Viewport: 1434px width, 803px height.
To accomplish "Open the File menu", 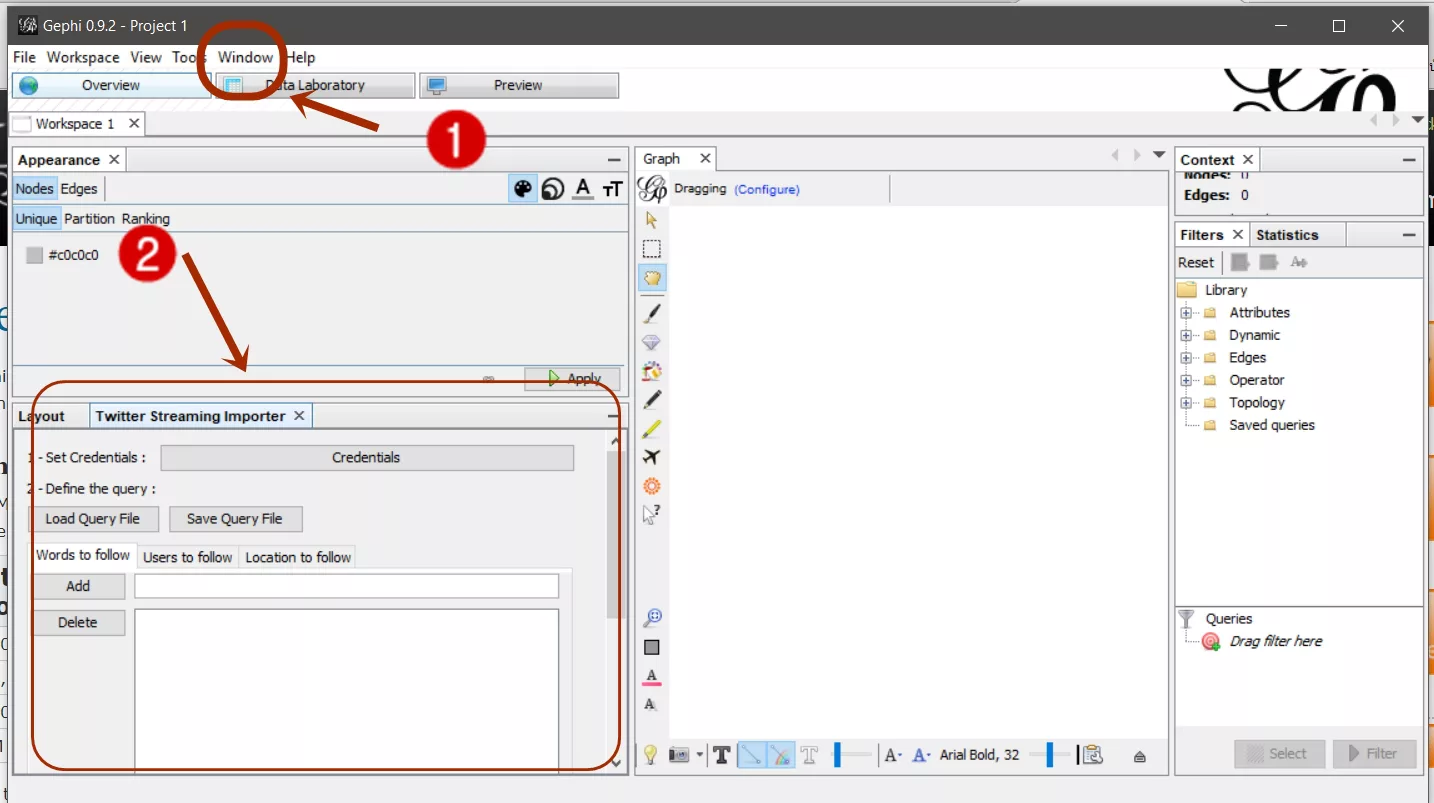I will point(24,57).
